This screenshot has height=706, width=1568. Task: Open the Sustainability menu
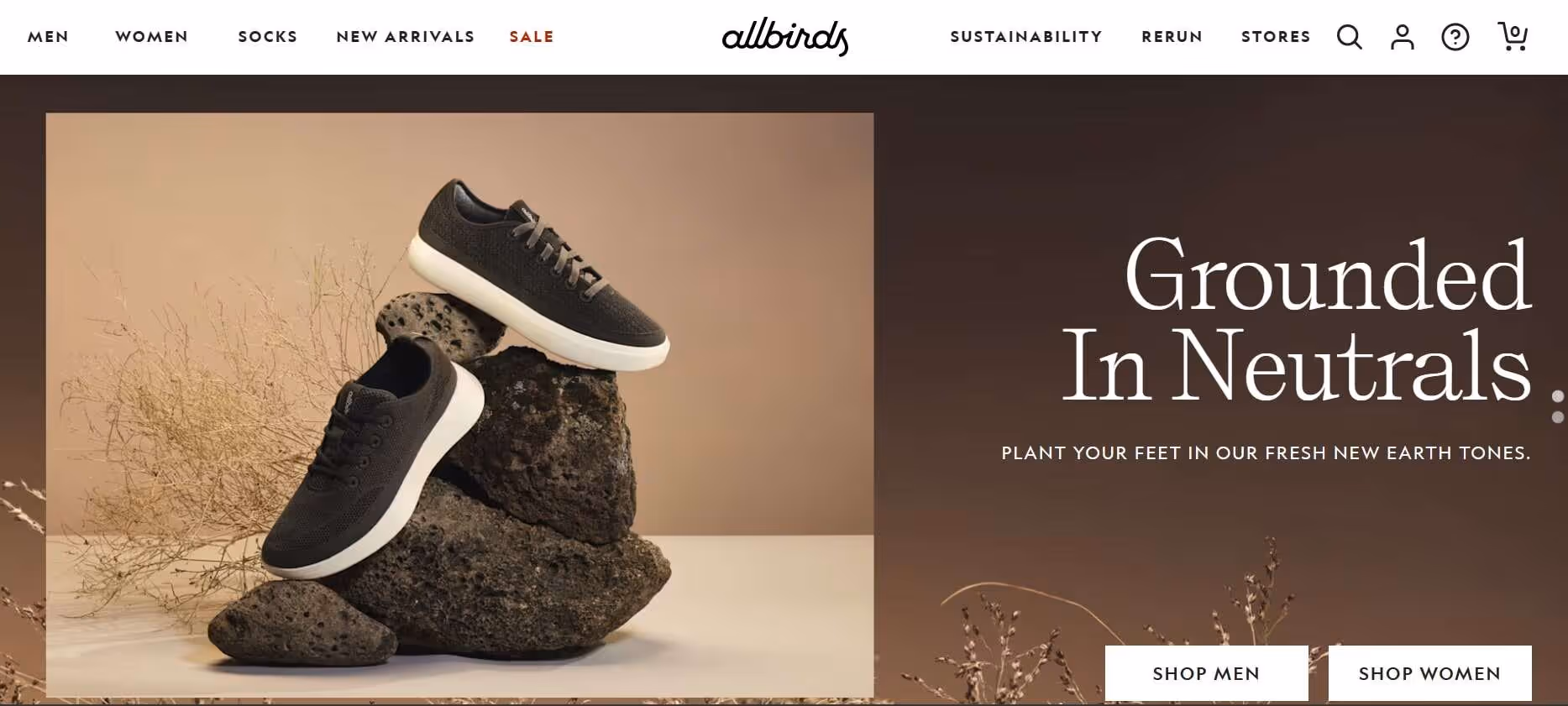[x=1026, y=37]
